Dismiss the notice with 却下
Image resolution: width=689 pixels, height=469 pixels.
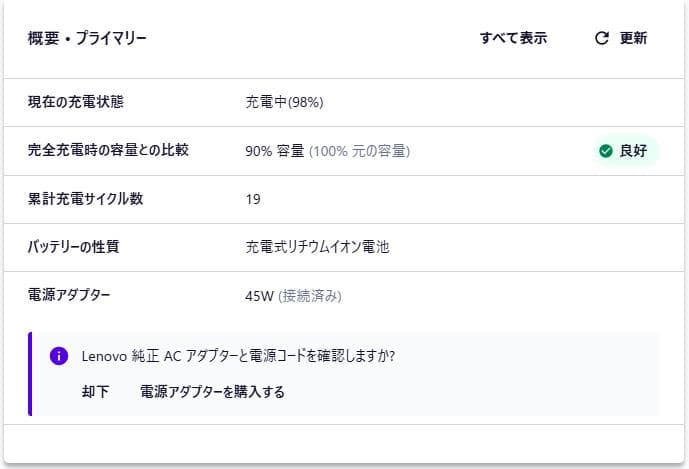pyautogui.click(x=95, y=392)
